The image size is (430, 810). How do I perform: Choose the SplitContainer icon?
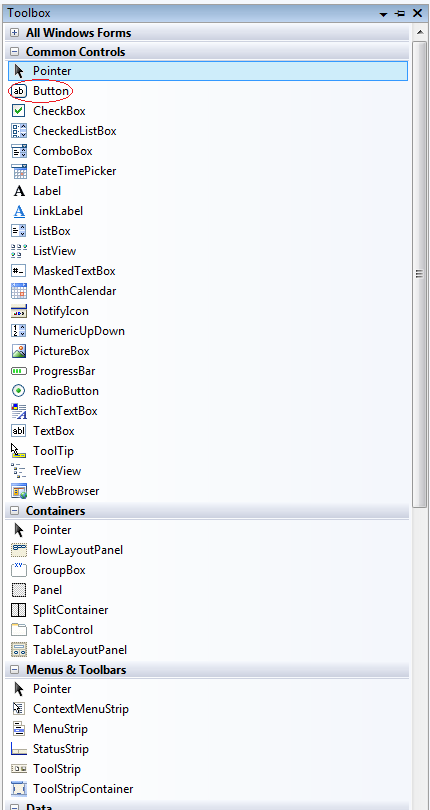[x=19, y=610]
